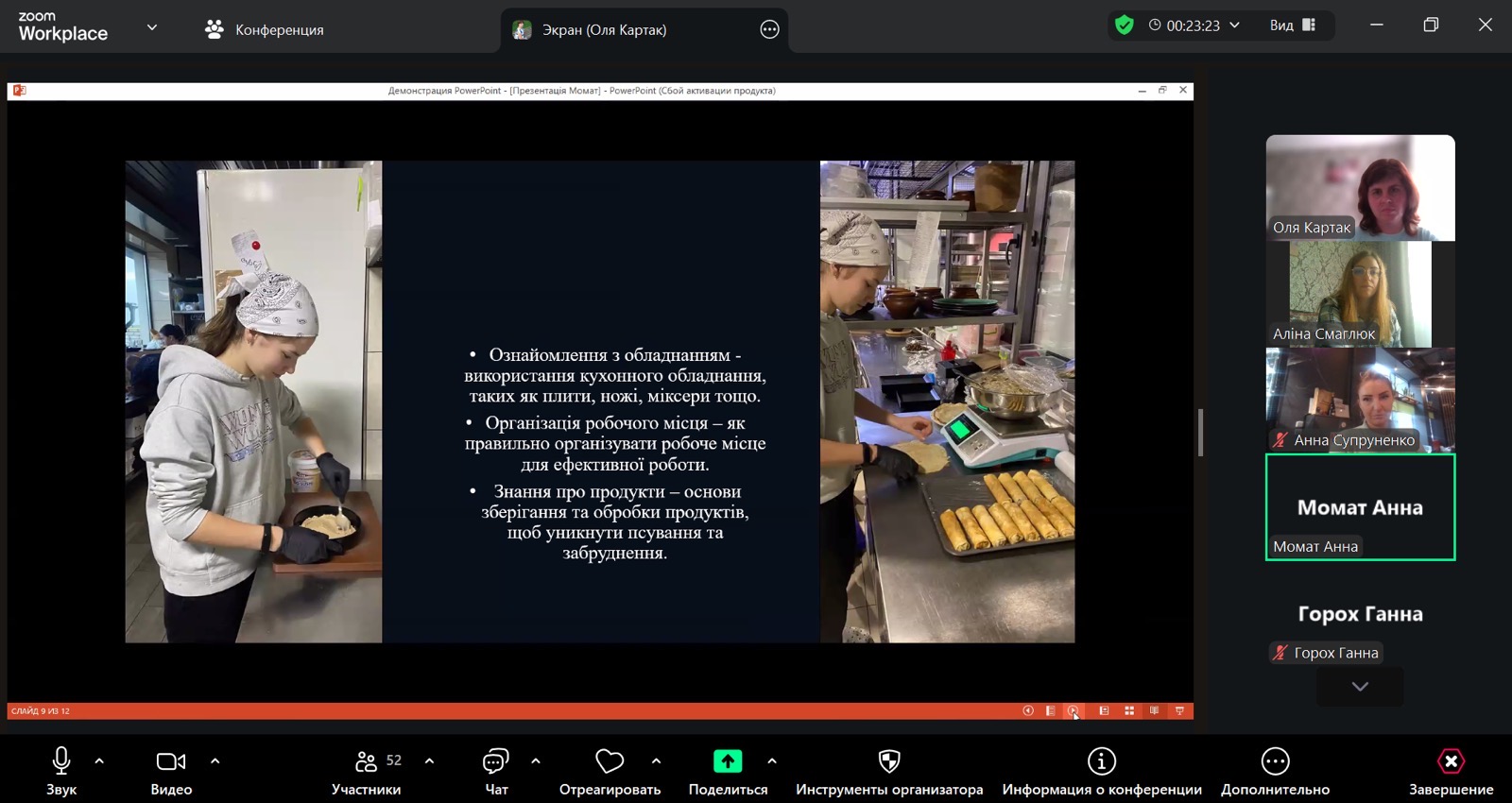1512x803 pixels.
Task: Click the Завершение end meeting button
Action: (x=1451, y=761)
